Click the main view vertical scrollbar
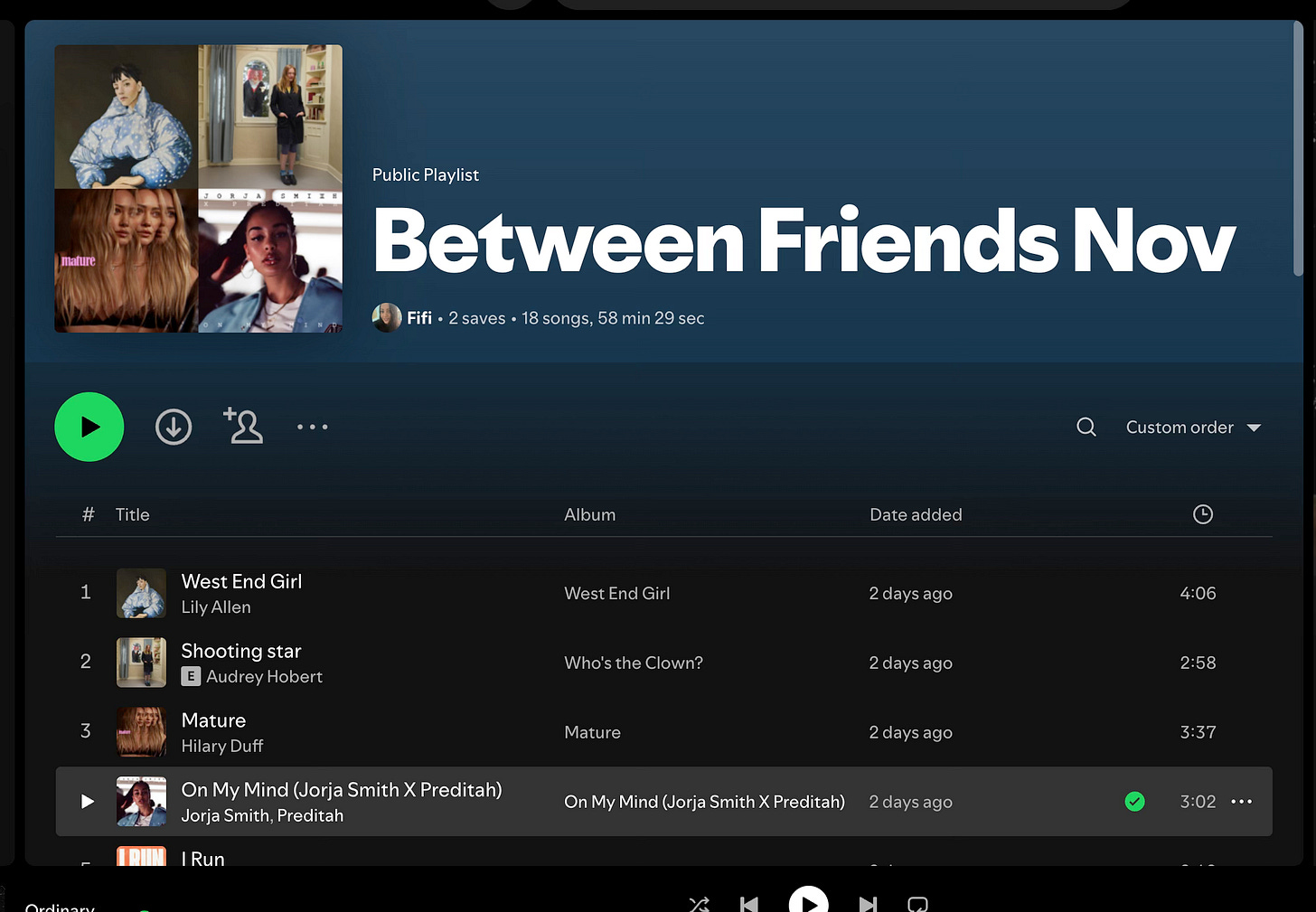Image resolution: width=1316 pixels, height=912 pixels. pyautogui.click(x=1298, y=149)
